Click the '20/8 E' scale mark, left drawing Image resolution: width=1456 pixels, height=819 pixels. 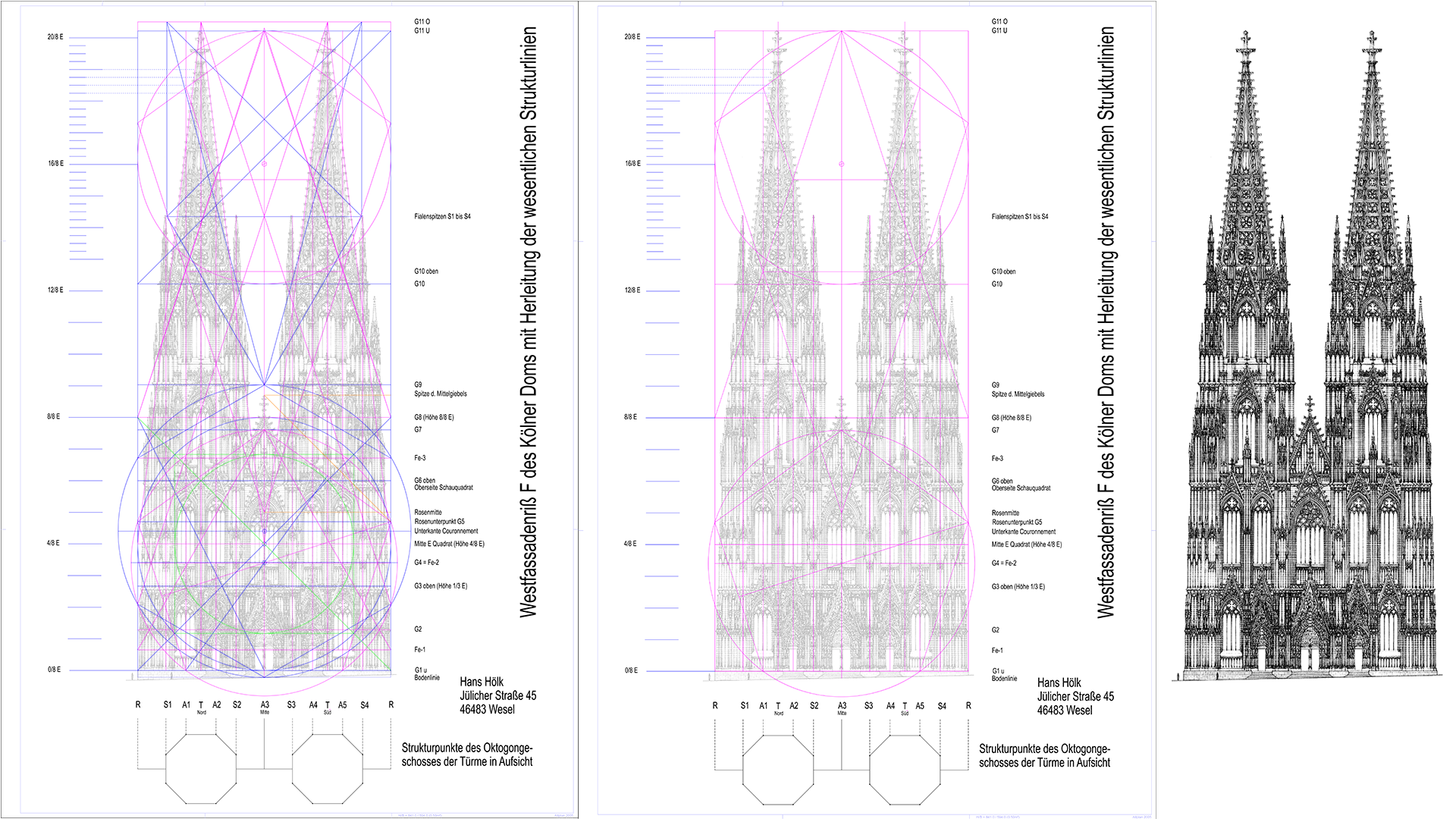click(55, 37)
